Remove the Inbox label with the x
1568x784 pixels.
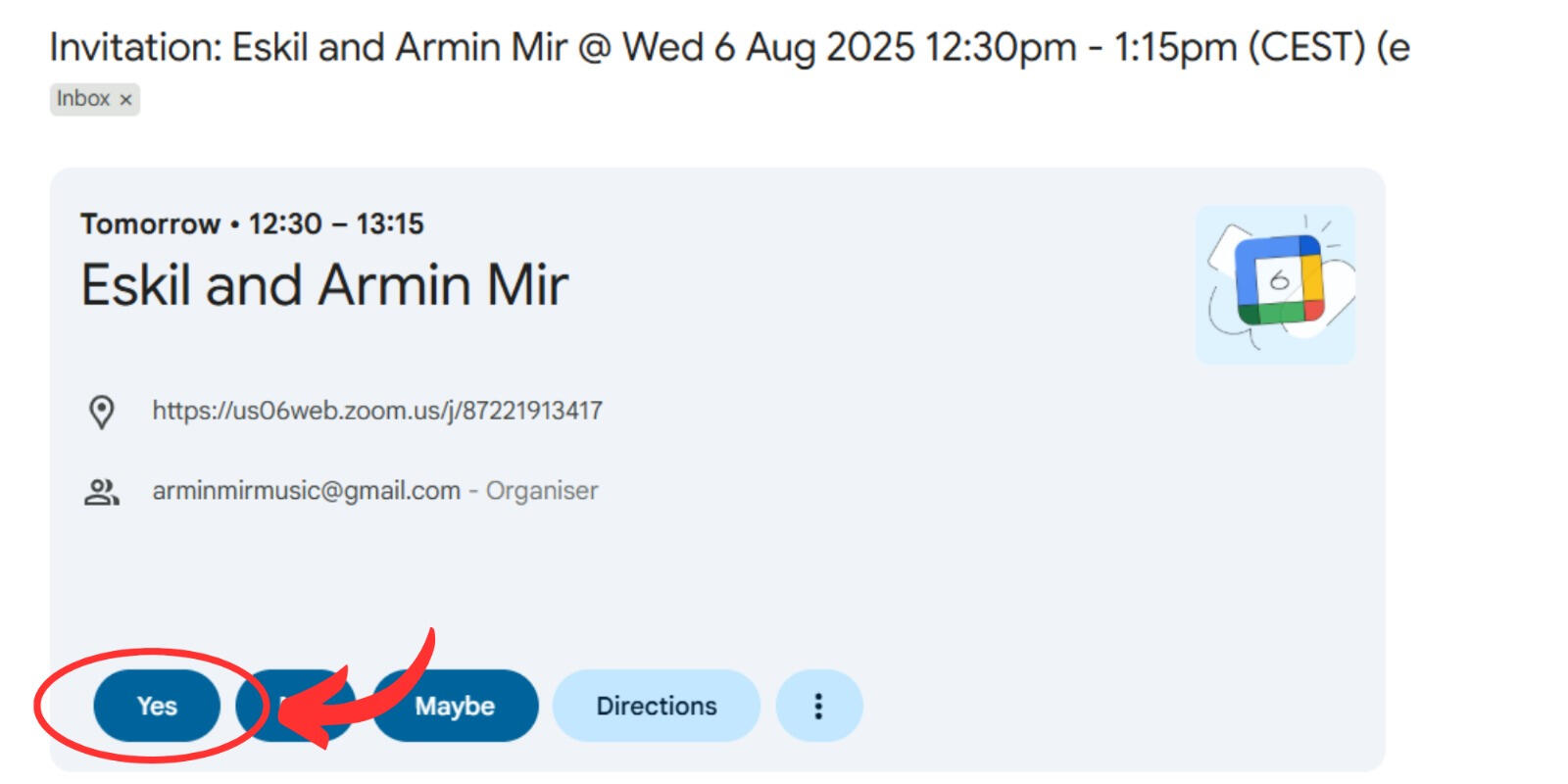125,99
